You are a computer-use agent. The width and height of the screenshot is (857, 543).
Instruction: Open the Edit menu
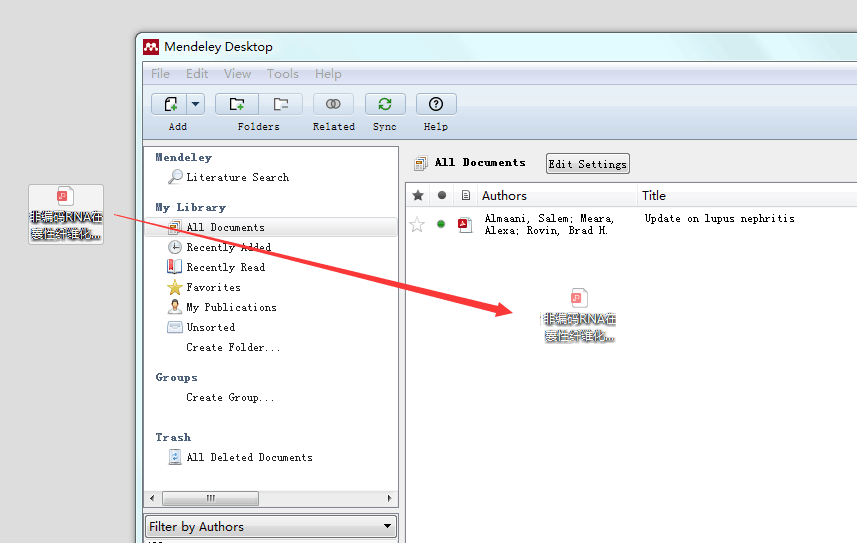pyautogui.click(x=197, y=74)
